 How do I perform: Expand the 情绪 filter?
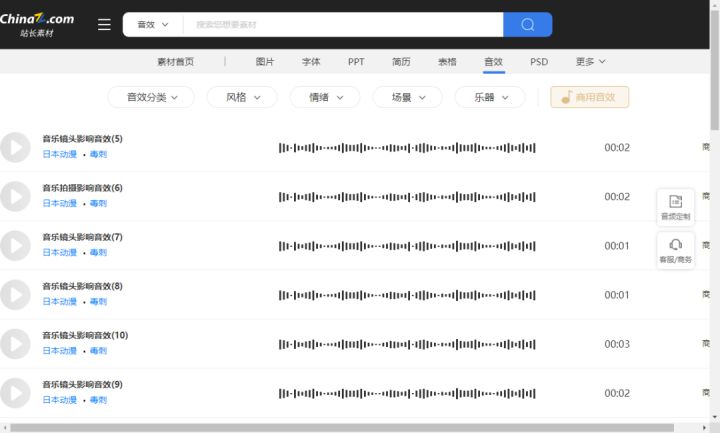(325, 97)
